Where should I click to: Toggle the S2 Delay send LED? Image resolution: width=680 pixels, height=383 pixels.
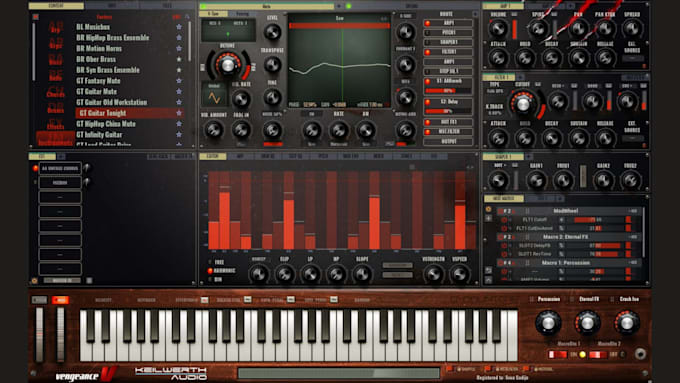coord(427,102)
